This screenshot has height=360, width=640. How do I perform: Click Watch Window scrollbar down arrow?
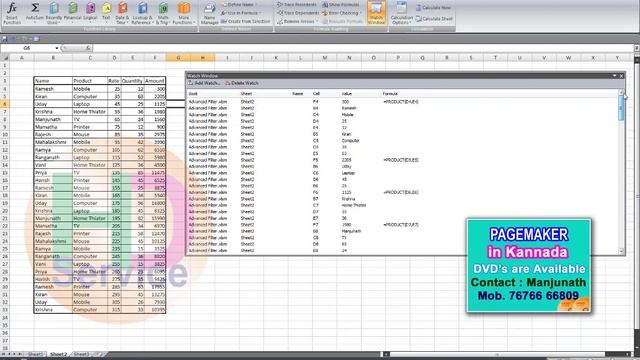click(622, 251)
